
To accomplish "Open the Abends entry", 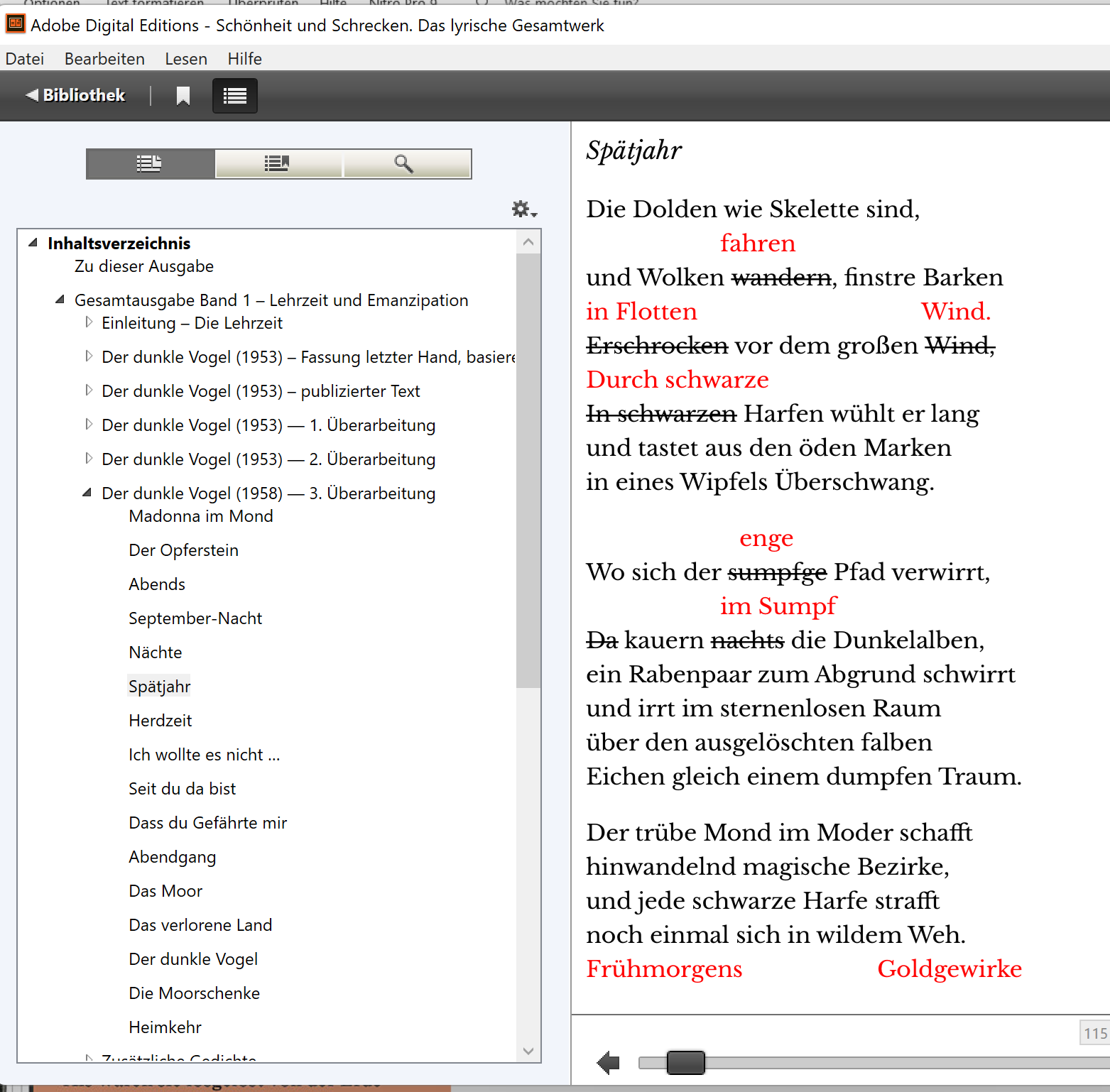I will pyautogui.click(x=157, y=584).
